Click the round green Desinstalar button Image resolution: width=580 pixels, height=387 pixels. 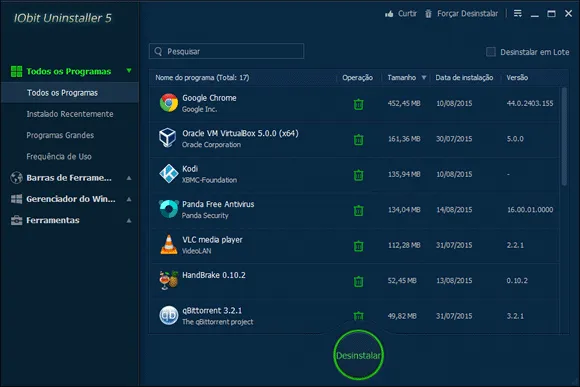(358, 355)
